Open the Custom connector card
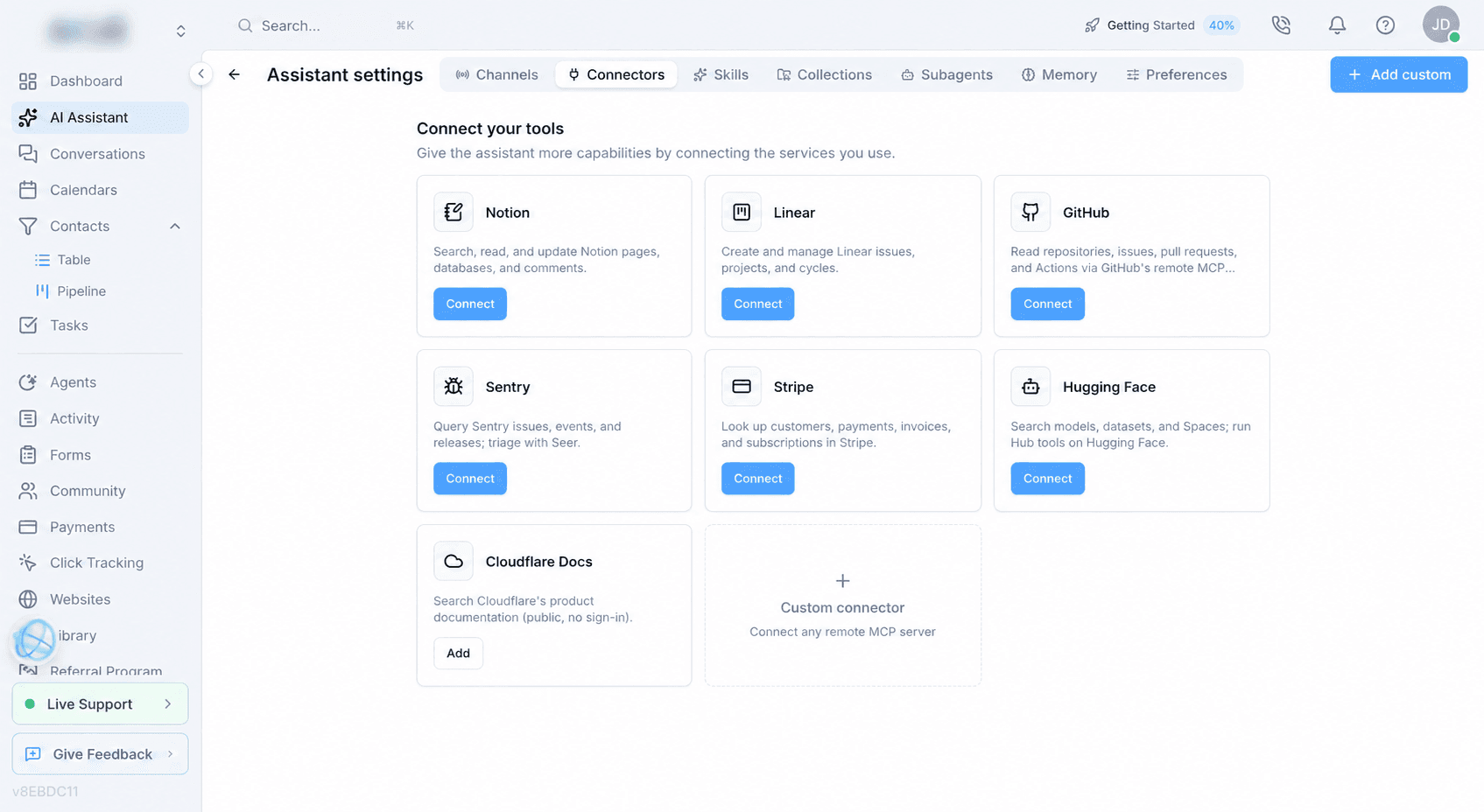1484x812 pixels. 843,605
